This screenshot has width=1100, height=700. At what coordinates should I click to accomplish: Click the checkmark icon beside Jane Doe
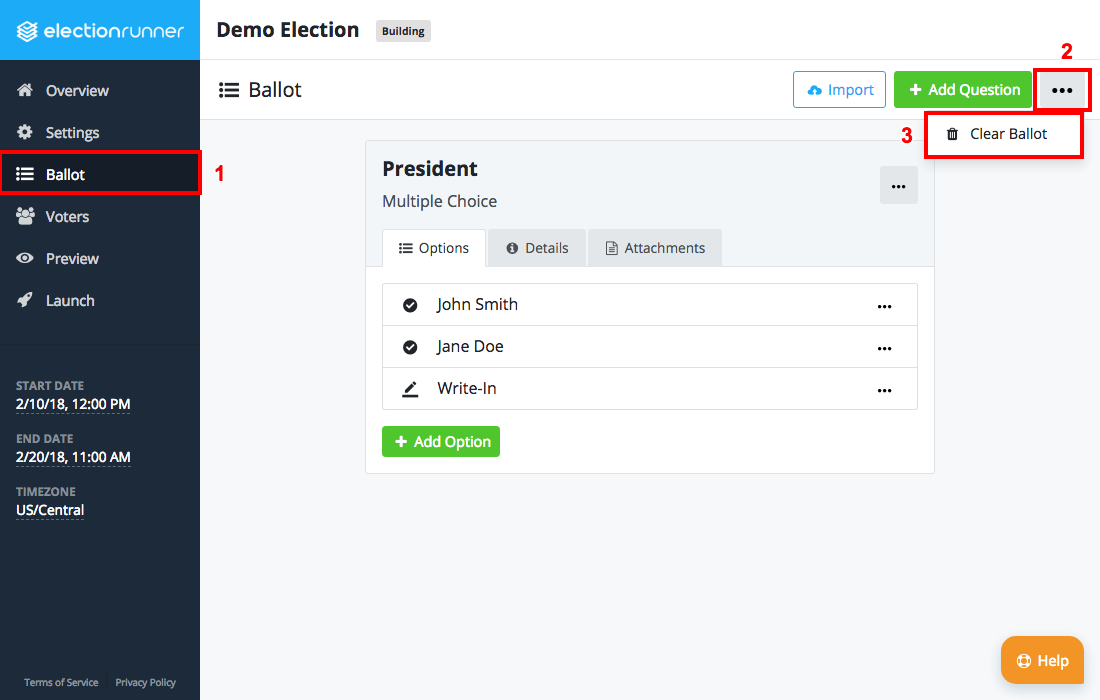pos(410,347)
